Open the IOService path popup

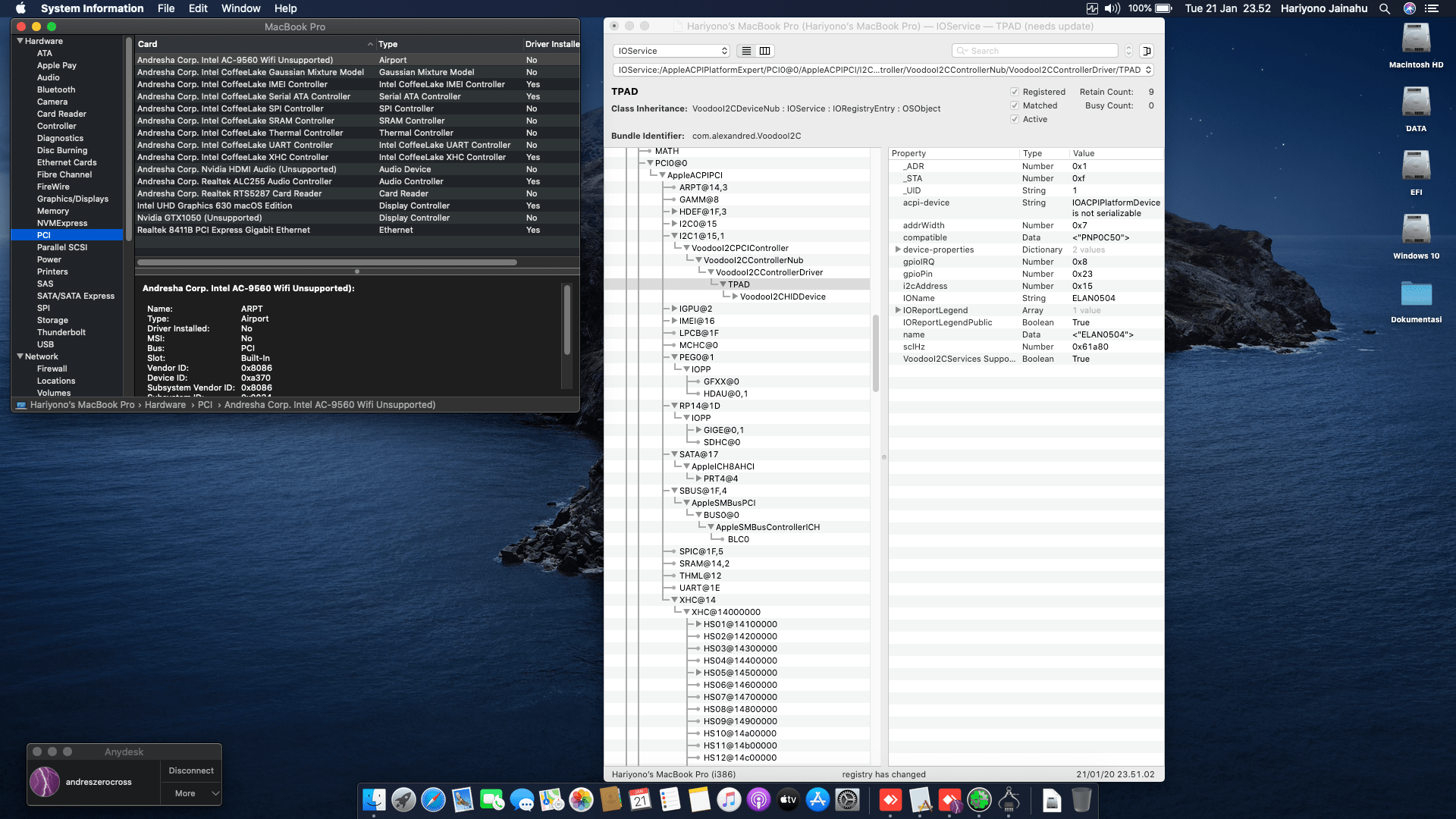coord(883,70)
